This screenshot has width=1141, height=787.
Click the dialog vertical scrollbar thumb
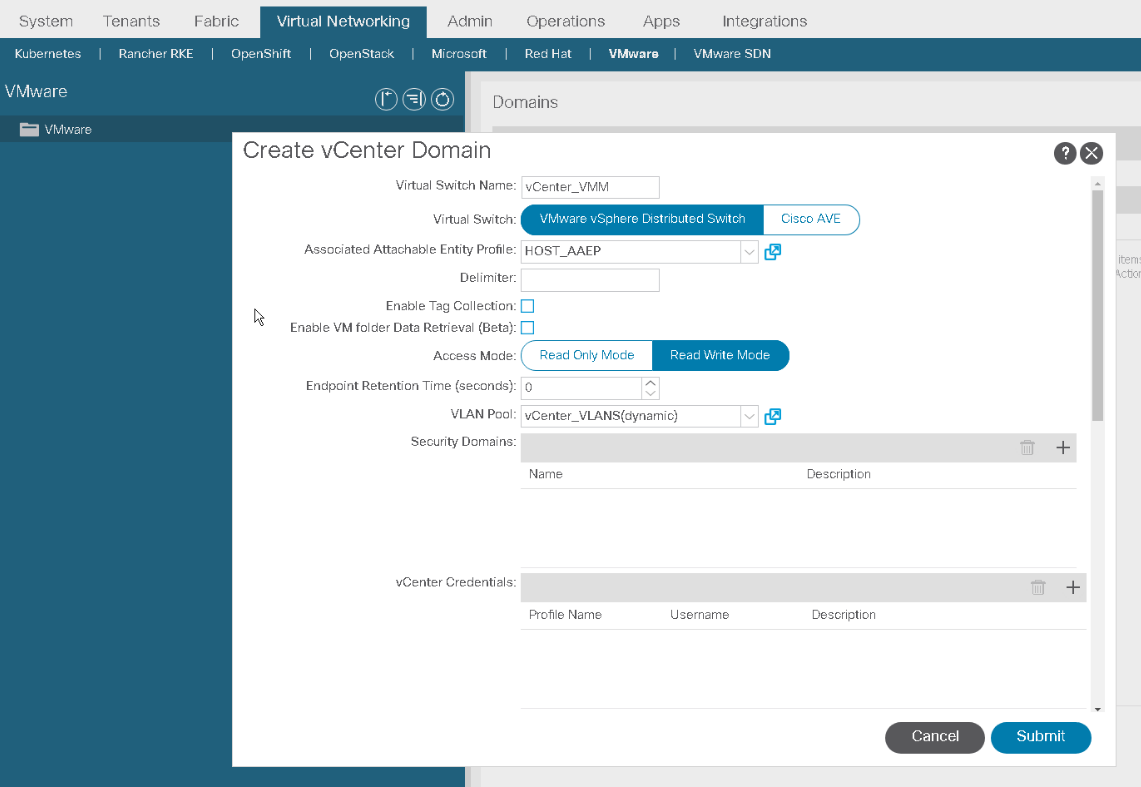[1097, 305]
